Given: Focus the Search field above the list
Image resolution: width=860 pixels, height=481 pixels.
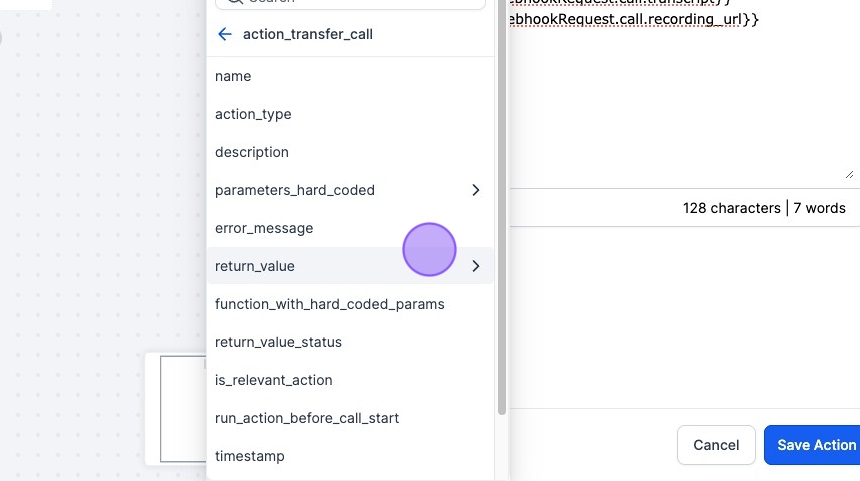Looking at the screenshot, I should click(350, 3).
